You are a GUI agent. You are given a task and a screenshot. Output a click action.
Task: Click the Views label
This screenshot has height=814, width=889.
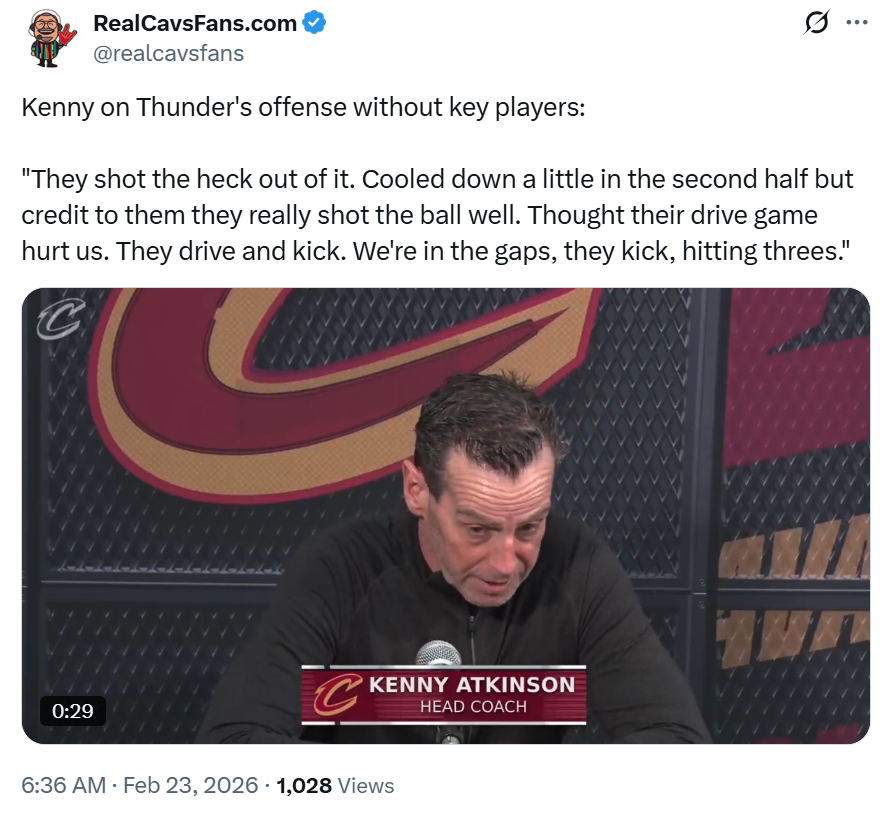(366, 785)
